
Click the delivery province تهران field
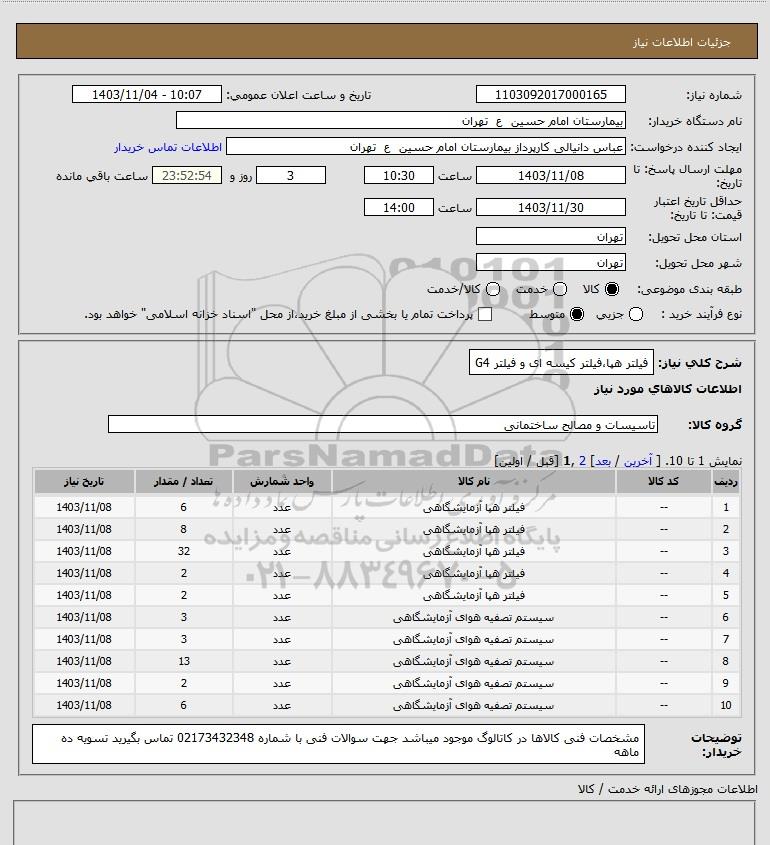pyautogui.click(x=551, y=236)
